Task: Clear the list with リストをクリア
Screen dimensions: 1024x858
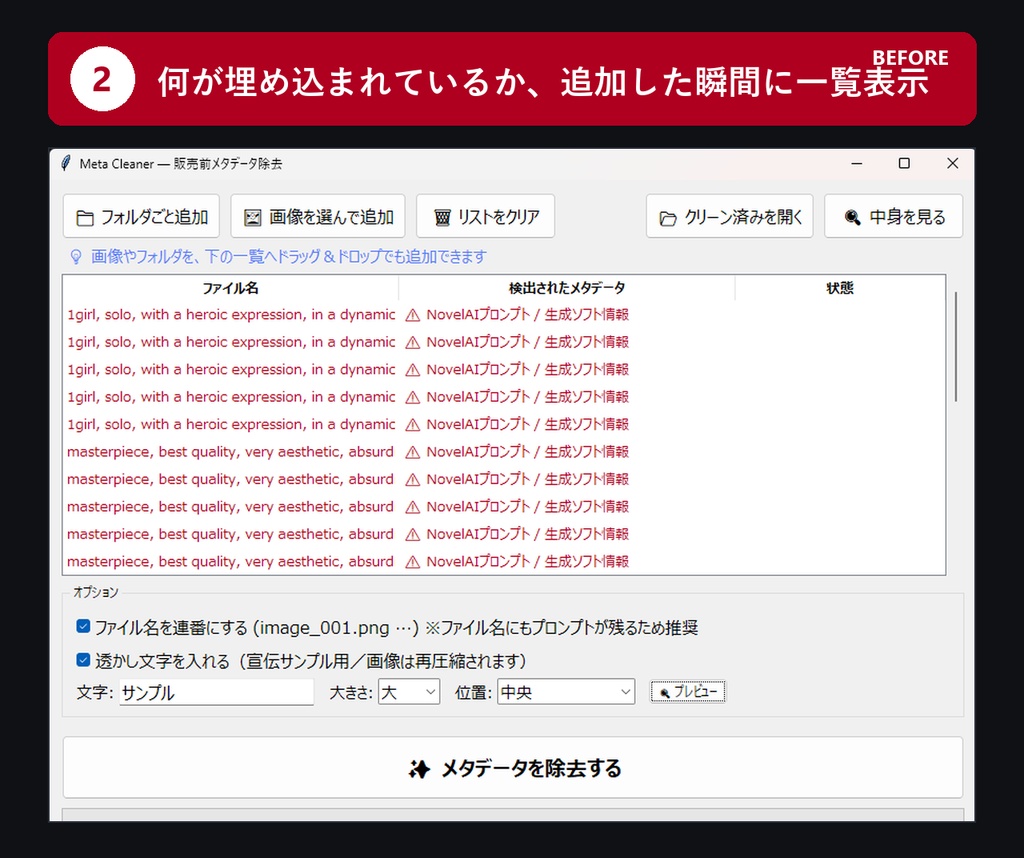Action: click(485, 216)
